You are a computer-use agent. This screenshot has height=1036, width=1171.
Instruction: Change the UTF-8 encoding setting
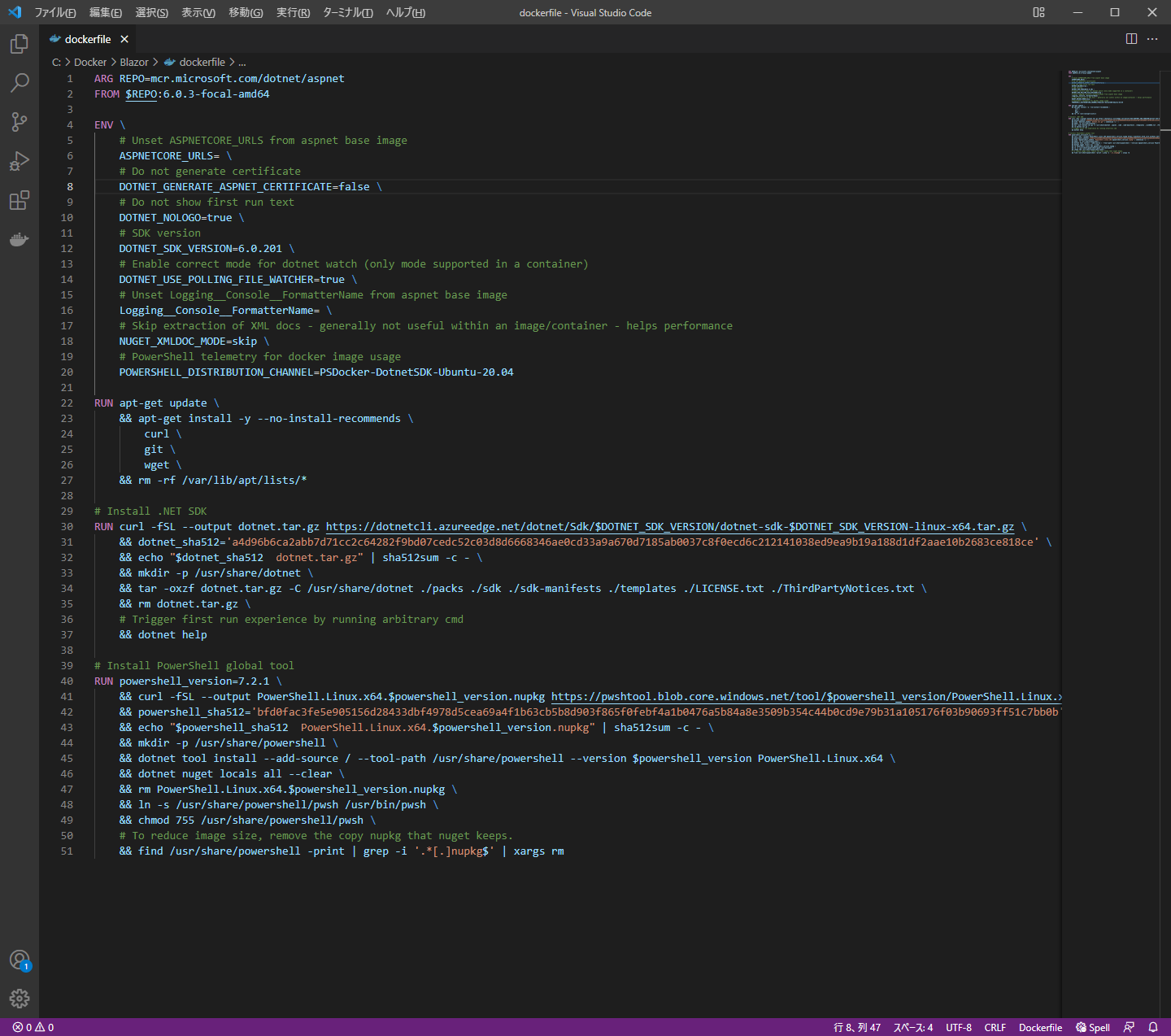coord(959,1027)
